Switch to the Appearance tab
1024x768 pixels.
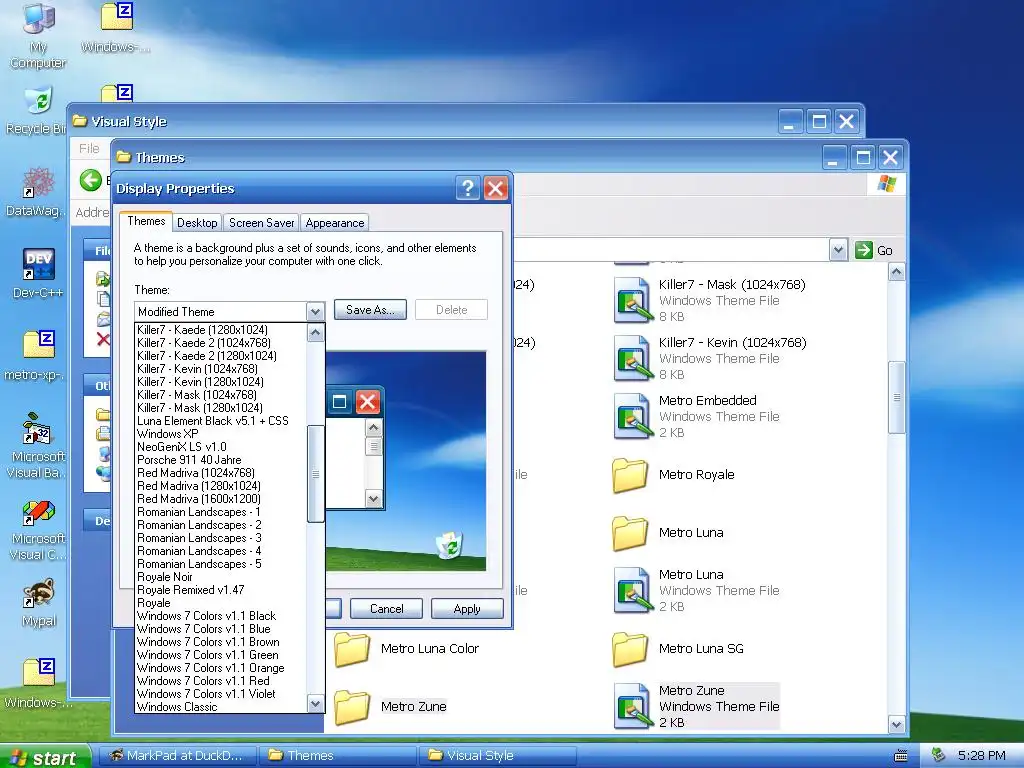pos(334,223)
